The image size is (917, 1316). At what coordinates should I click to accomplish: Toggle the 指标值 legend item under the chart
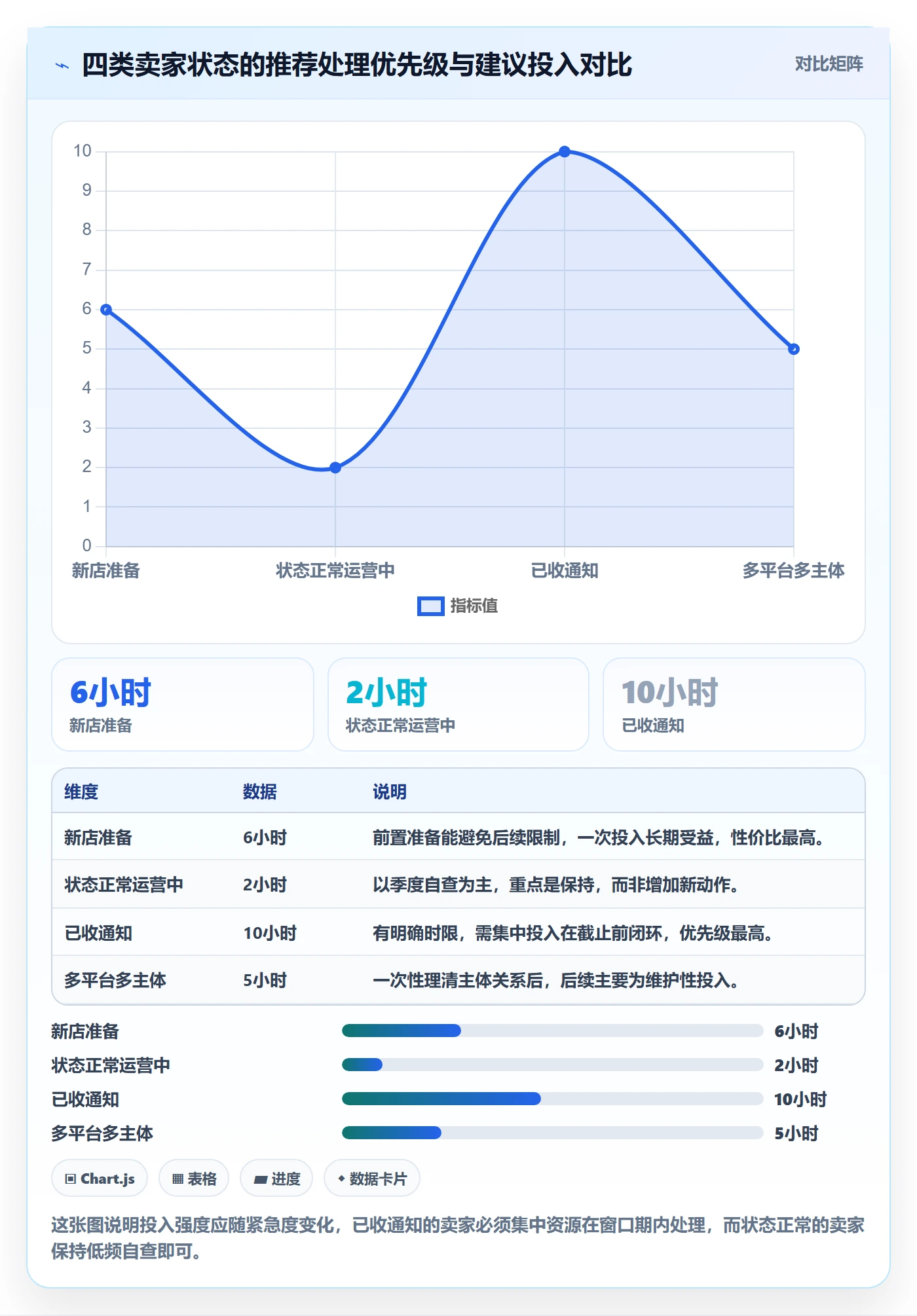[458, 606]
